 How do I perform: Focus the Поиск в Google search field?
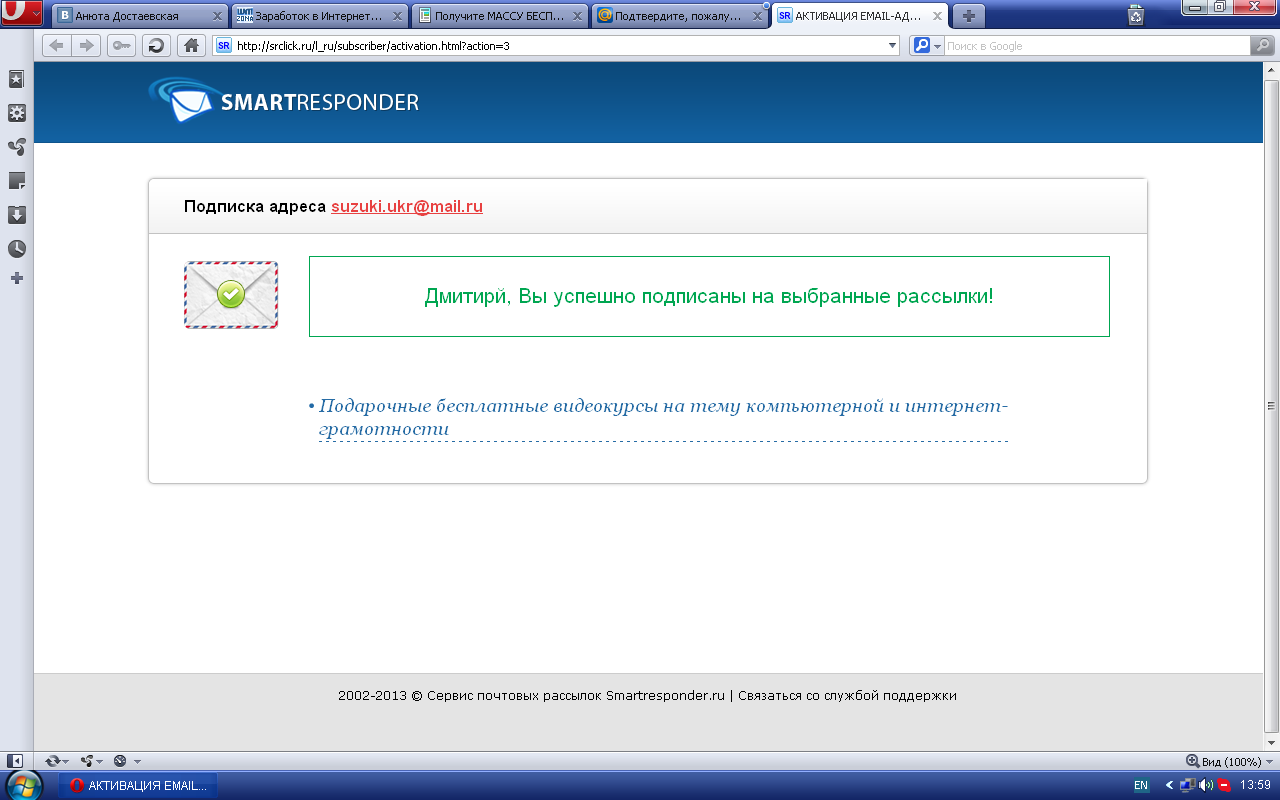(x=1097, y=46)
